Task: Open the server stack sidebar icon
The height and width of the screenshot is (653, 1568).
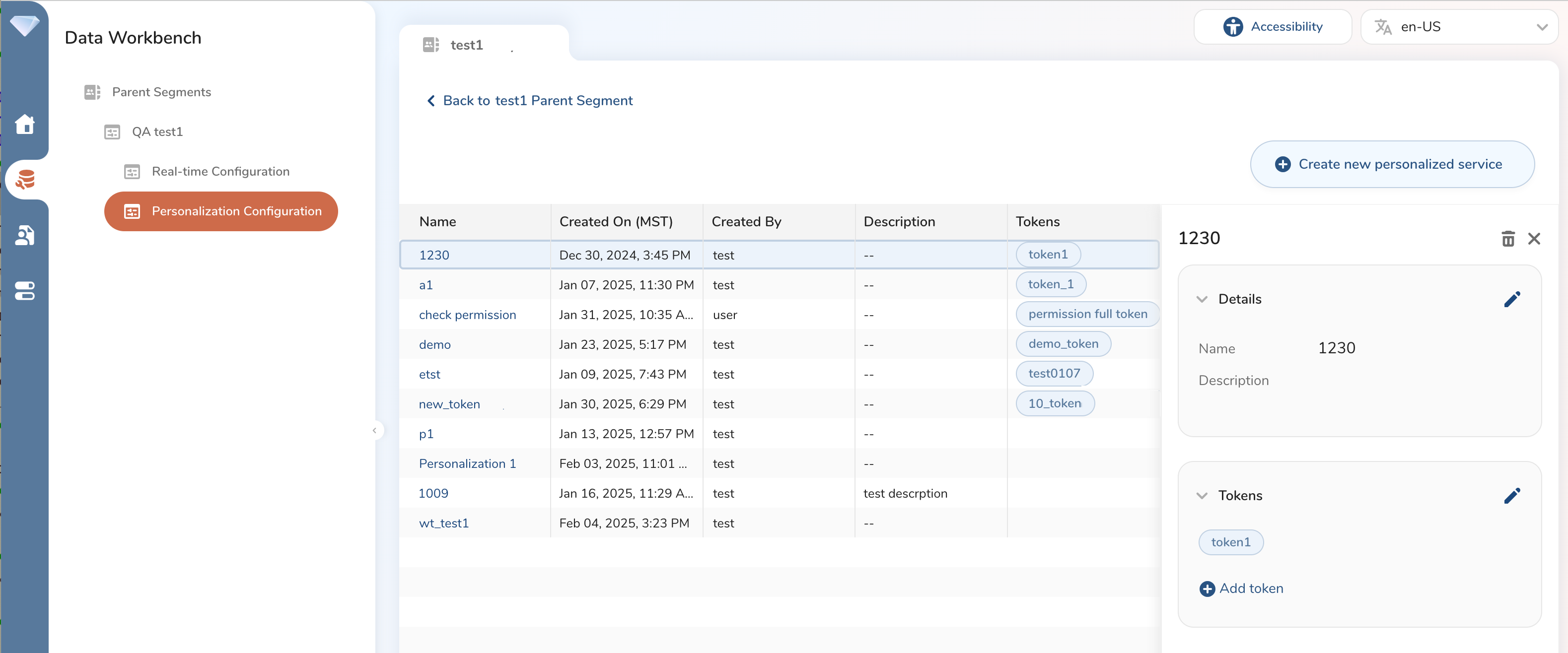Action: [x=24, y=290]
